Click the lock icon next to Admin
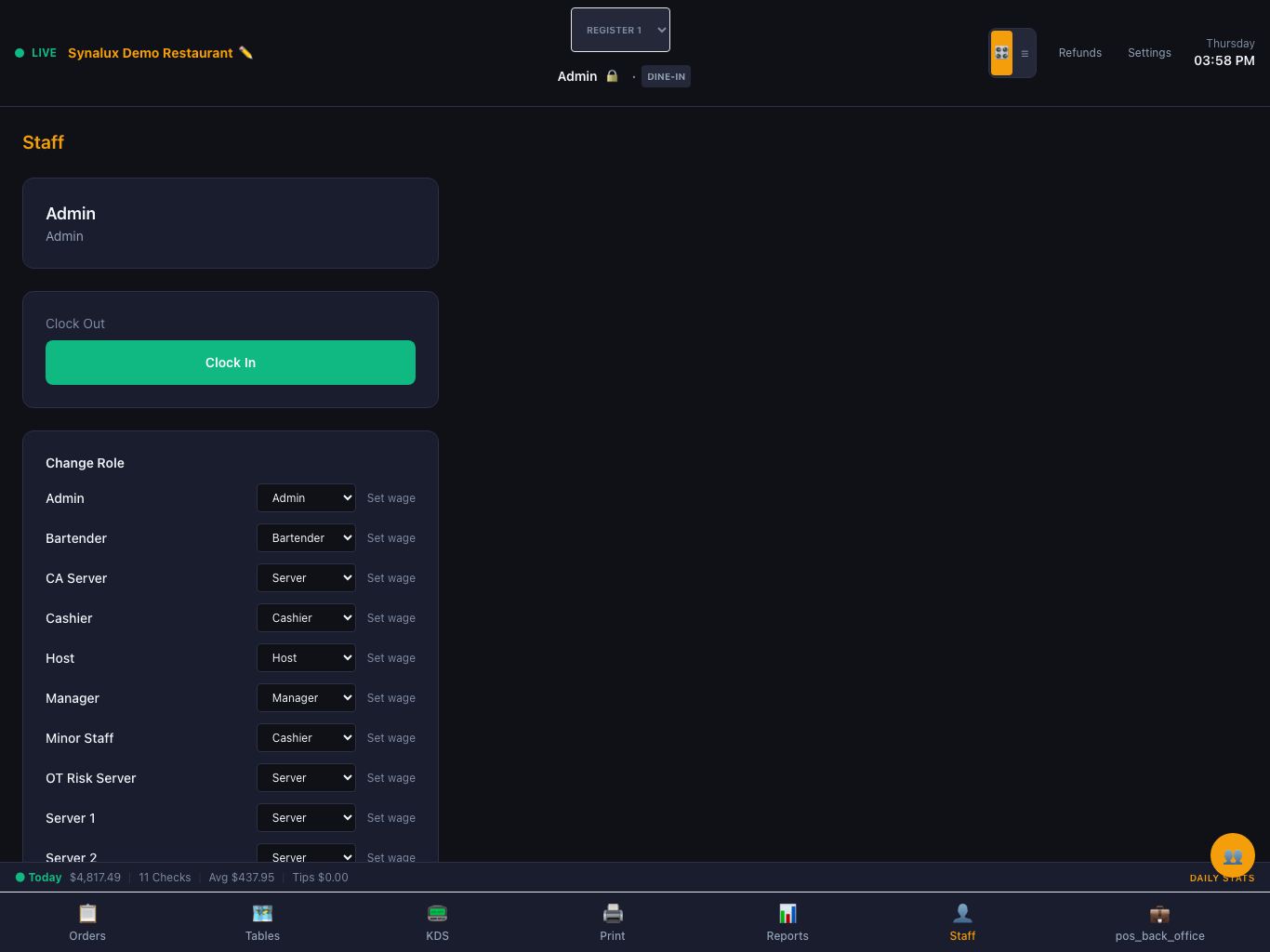1270x952 pixels. pyautogui.click(x=612, y=76)
